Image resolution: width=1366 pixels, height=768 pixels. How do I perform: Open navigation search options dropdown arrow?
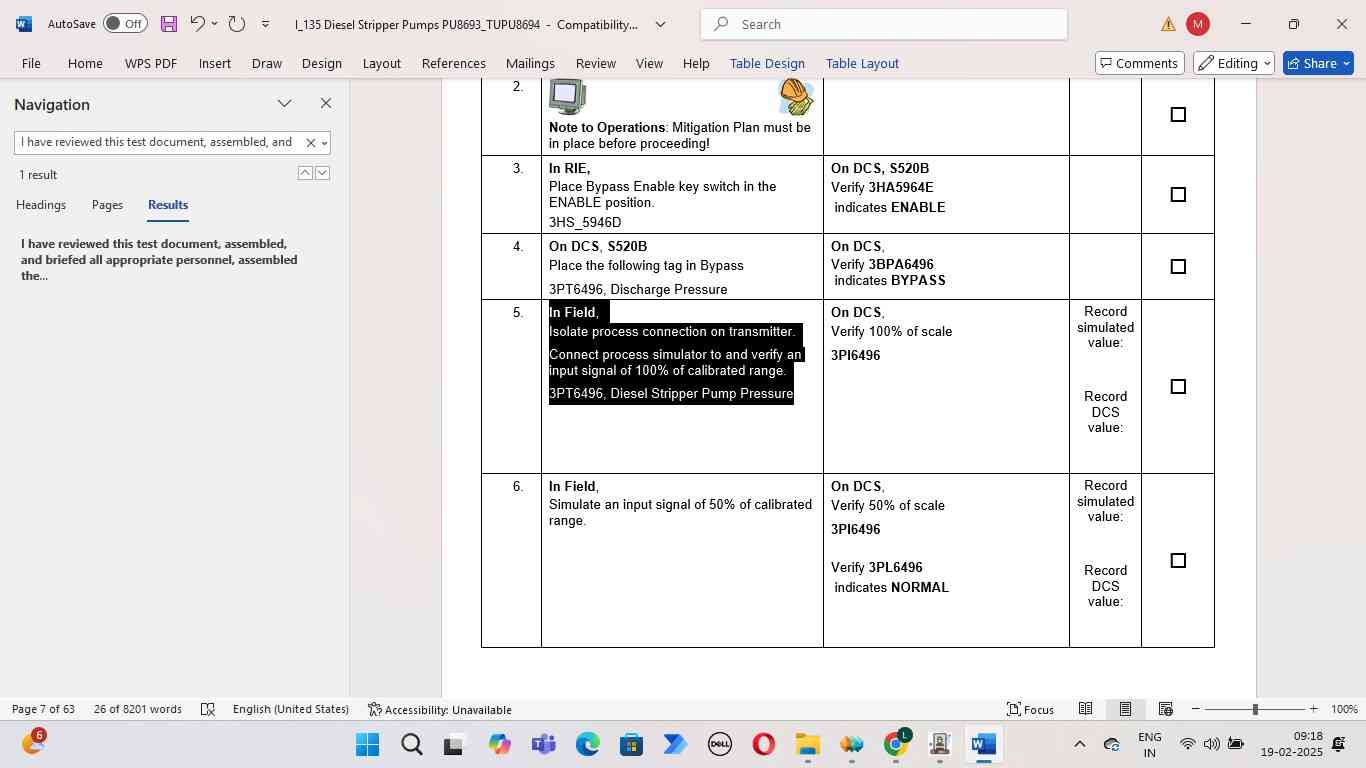324,143
